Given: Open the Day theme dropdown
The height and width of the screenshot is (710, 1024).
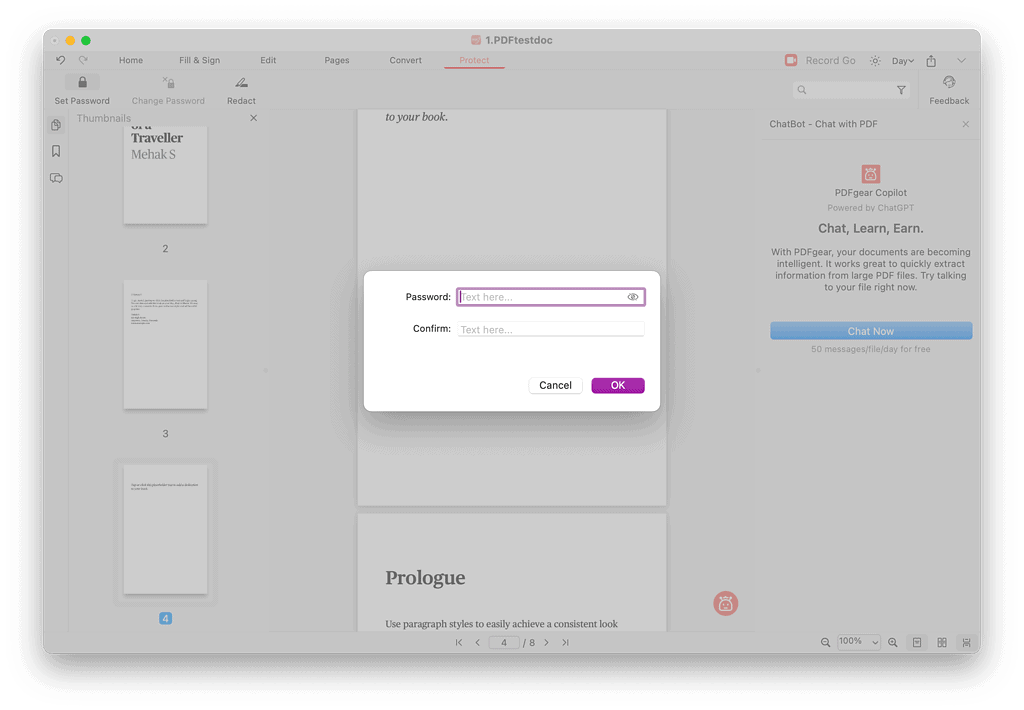Looking at the screenshot, I should click(x=903, y=61).
